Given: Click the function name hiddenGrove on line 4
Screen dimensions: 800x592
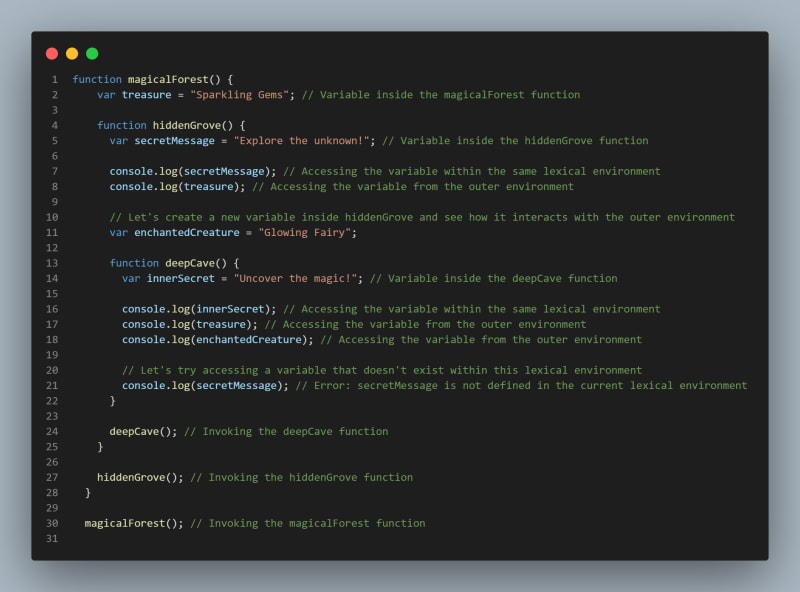Looking at the screenshot, I should coord(187,125).
